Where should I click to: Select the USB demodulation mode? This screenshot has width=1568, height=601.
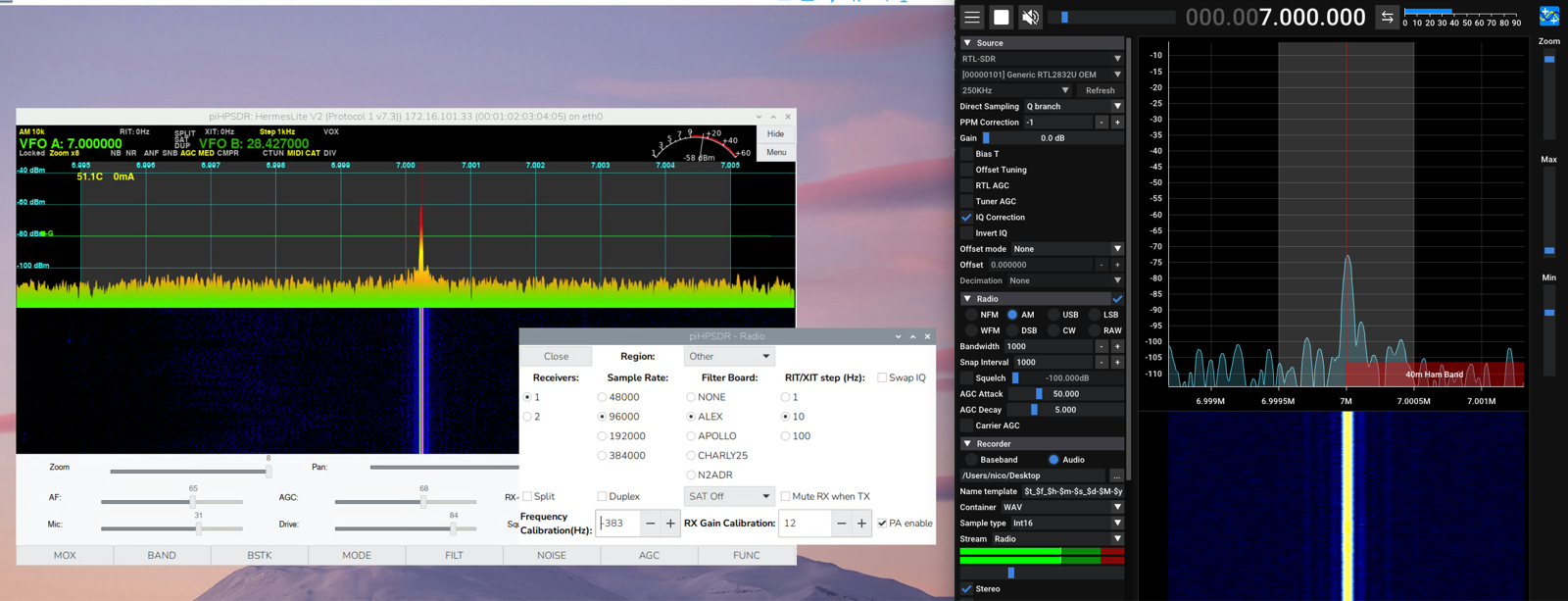(x=1053, y=315)
